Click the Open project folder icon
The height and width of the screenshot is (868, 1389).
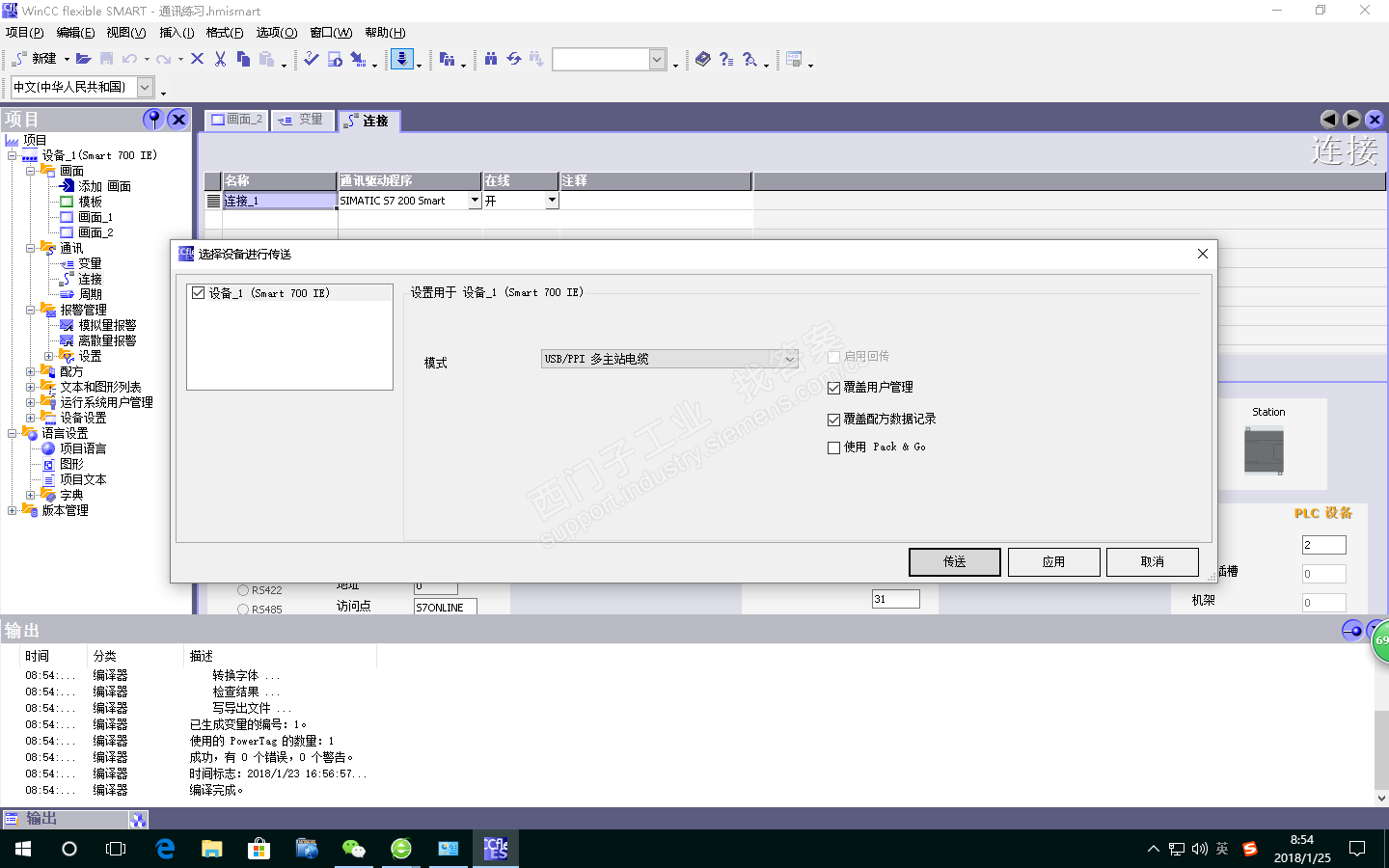click(x=84, y=59)
